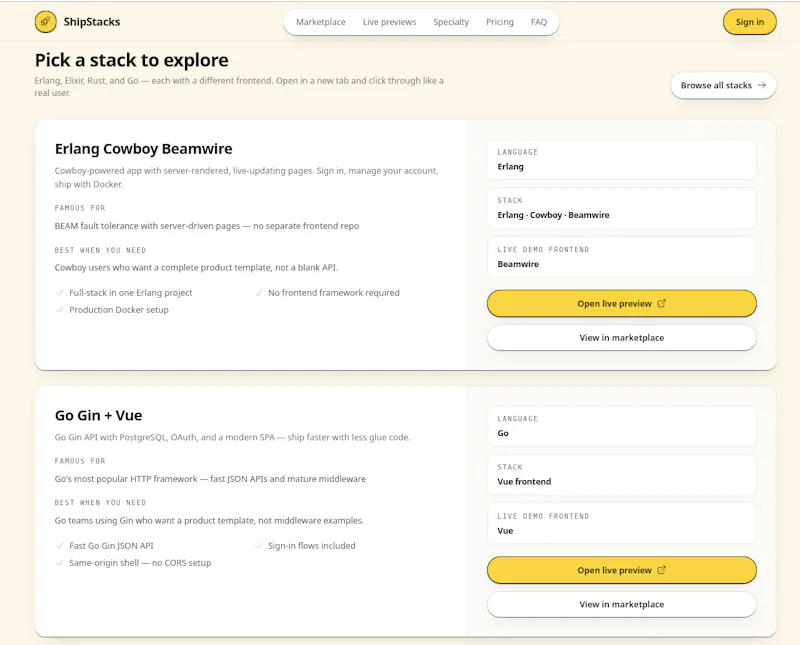Click the ShipStacks rocket logo icon
The width and height of the screenshot is (800, 645).
coord(45,22)
